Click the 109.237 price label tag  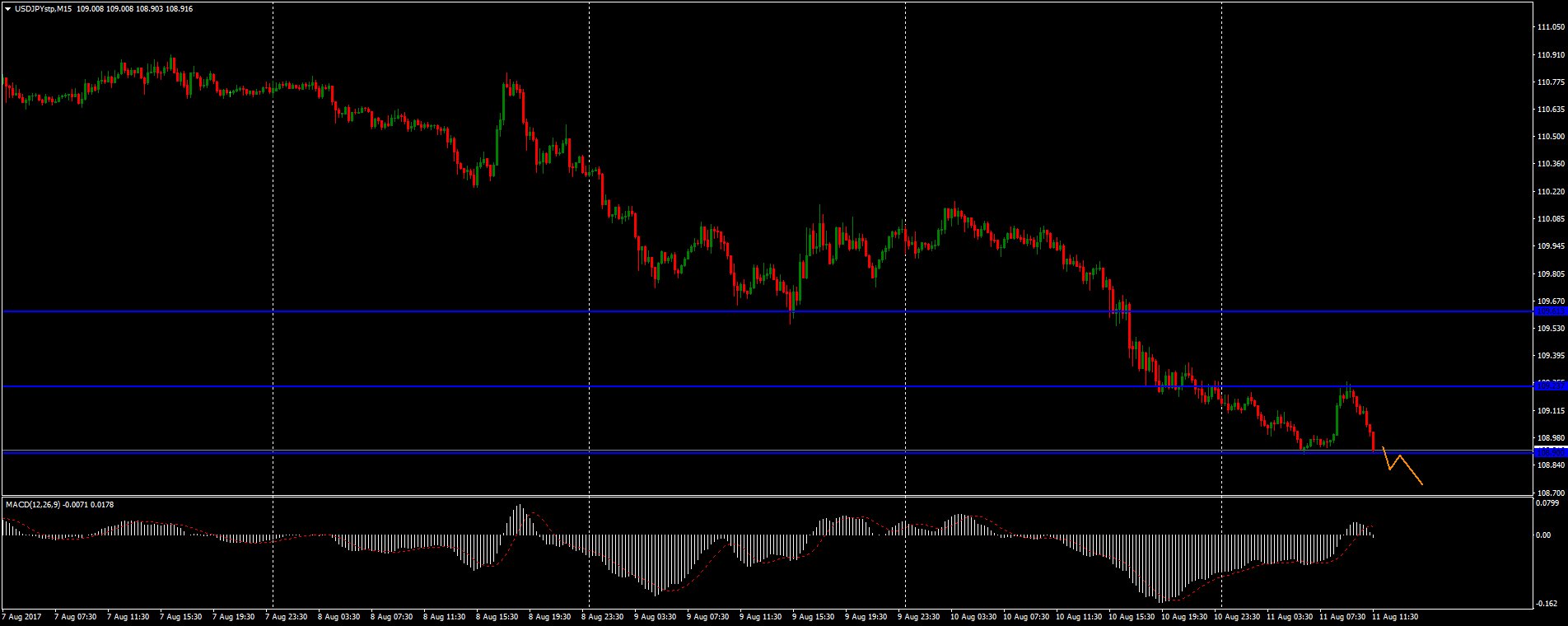(x=1550, y=385)
